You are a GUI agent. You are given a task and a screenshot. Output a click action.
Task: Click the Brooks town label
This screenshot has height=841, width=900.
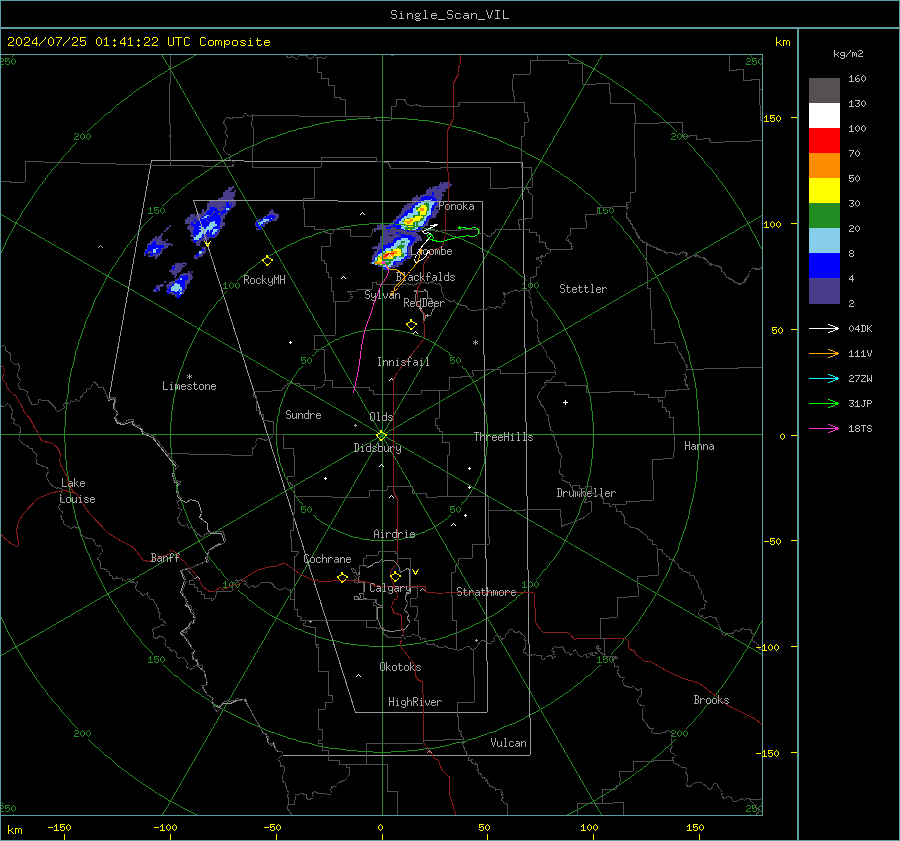click(x=711, y=700)
